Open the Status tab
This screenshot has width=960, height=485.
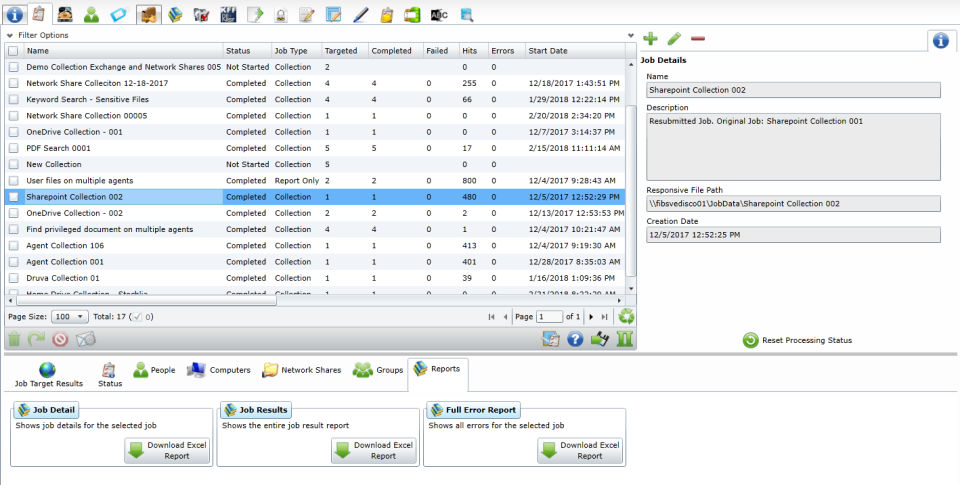coord(110,374)
